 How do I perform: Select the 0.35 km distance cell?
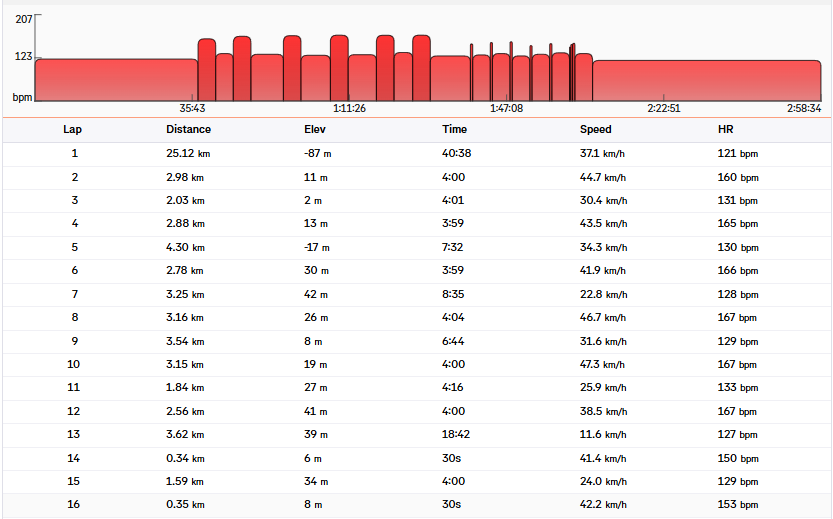185,505
